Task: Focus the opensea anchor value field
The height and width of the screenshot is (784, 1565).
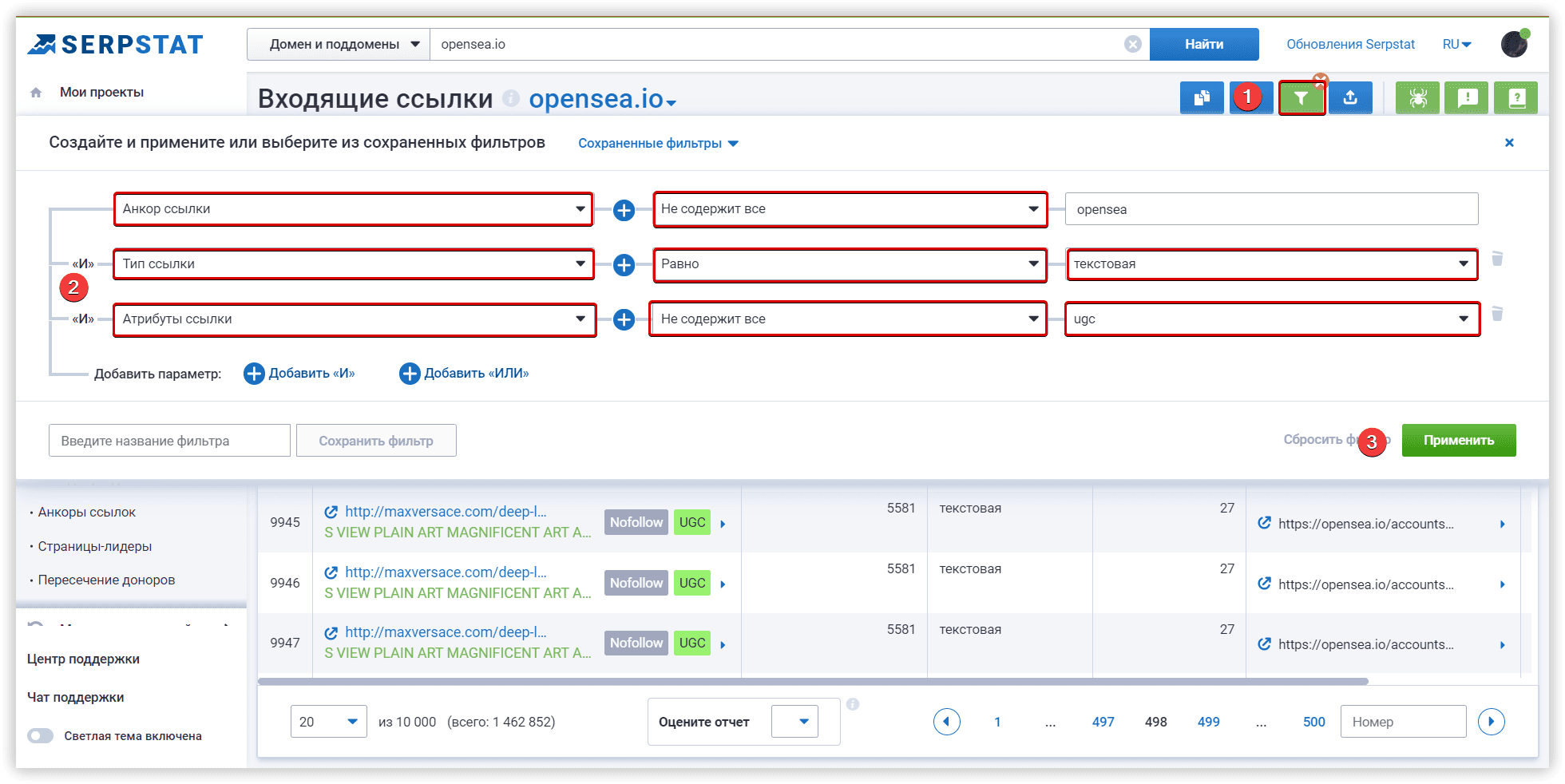Action: 1272,209
